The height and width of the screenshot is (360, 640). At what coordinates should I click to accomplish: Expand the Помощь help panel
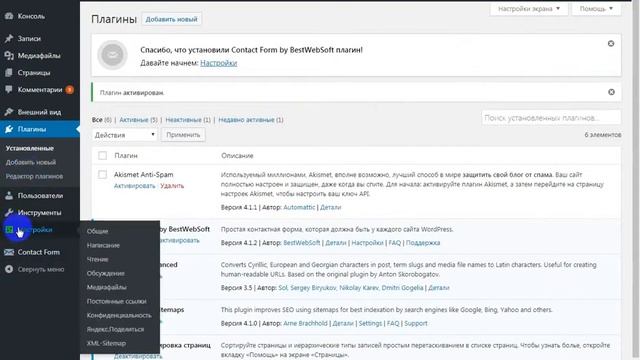(596, 9)
